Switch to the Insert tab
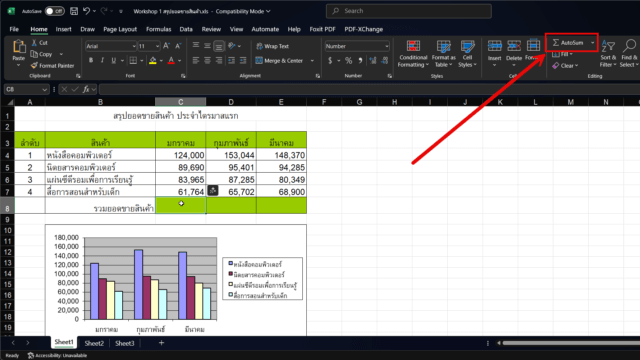The width and height of the screenshot is (640, 360). pyautogui.click(x=63, y=29)
